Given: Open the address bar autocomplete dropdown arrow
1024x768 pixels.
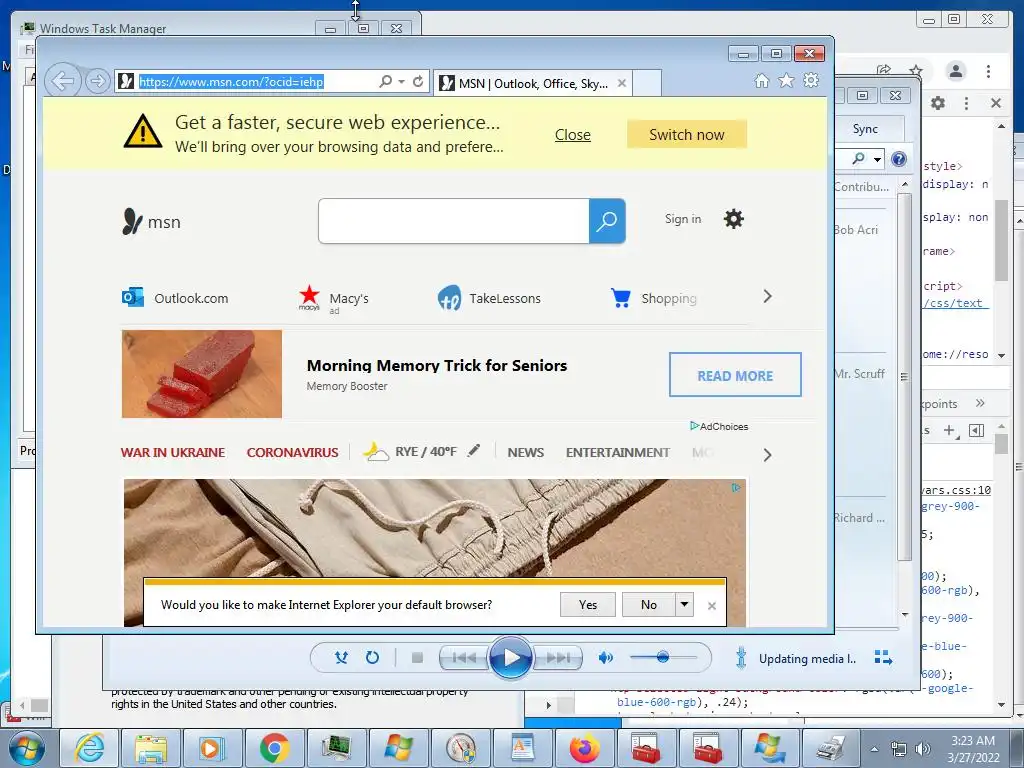Looking at the screenshot, I should [x=402, y=82].
